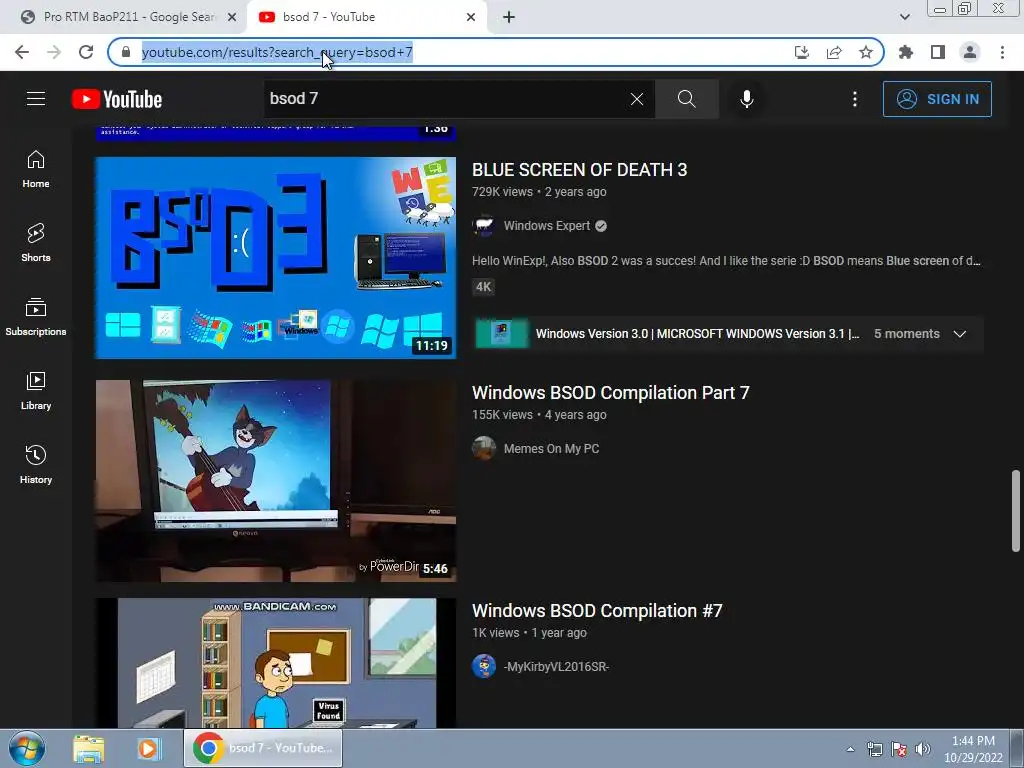Viewport: 1024px width, 768px height.
Task: Open the Chrome tab search dropdown
Action: coord(904,17)
